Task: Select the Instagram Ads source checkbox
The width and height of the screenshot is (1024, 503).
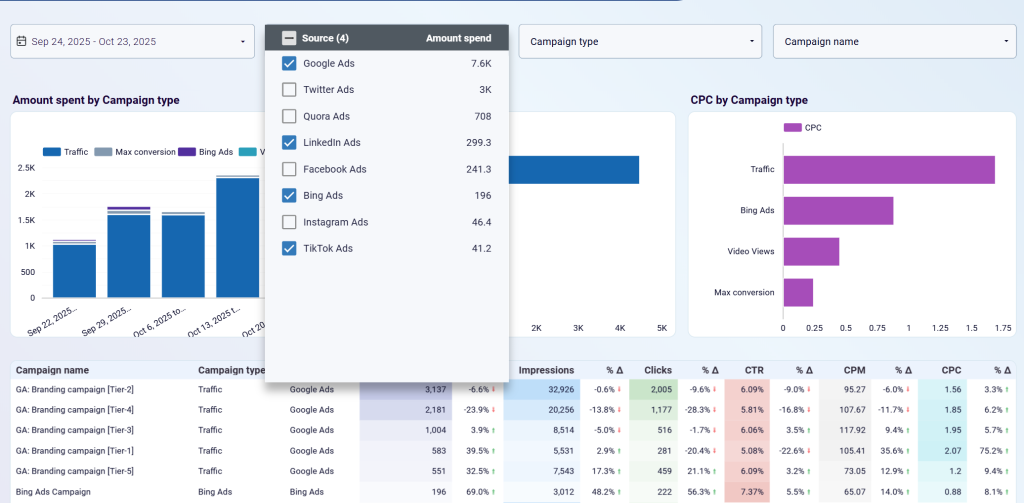Action: tap(289, 222)
